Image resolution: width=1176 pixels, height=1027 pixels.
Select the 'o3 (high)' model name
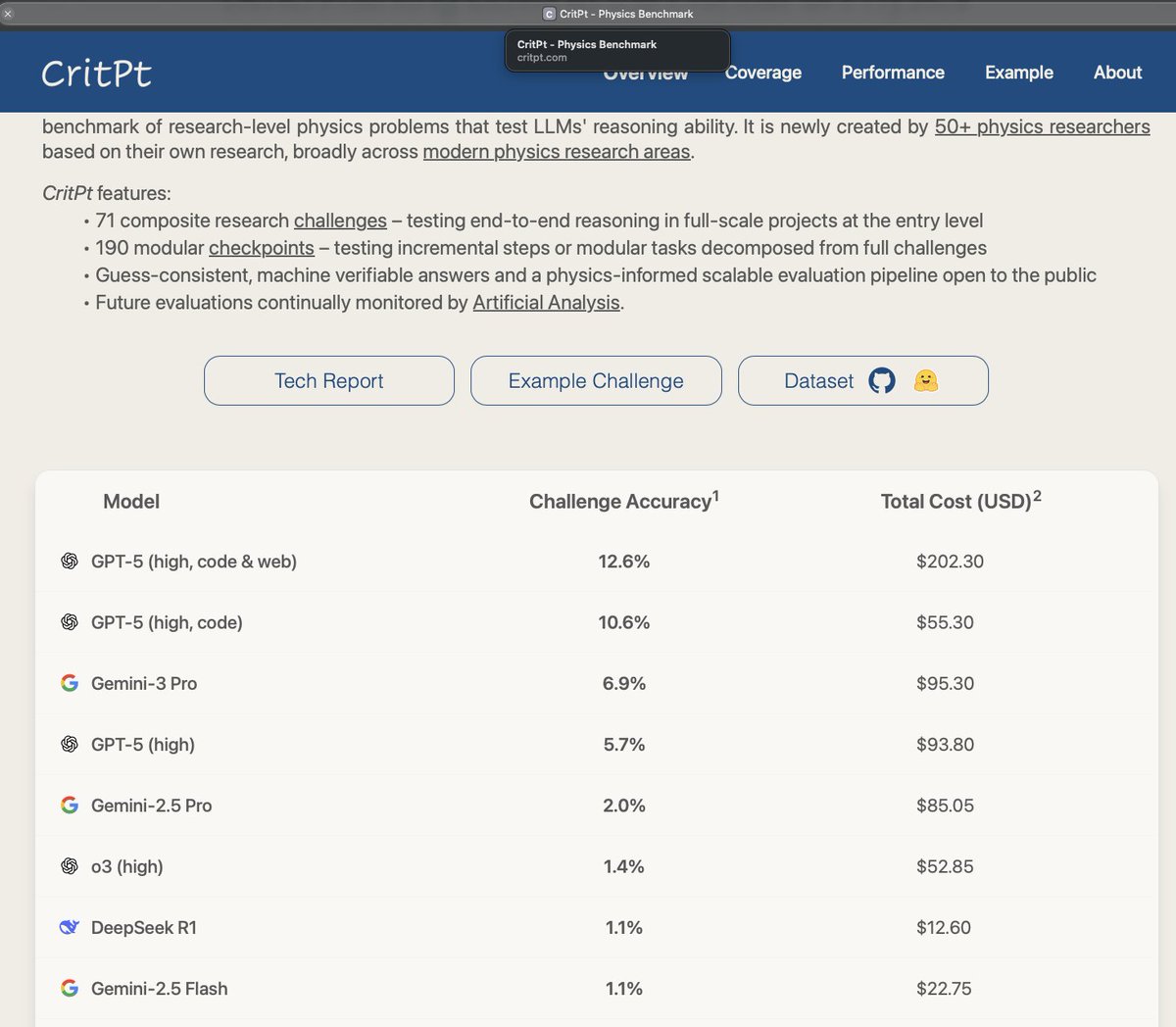point(127,866)
